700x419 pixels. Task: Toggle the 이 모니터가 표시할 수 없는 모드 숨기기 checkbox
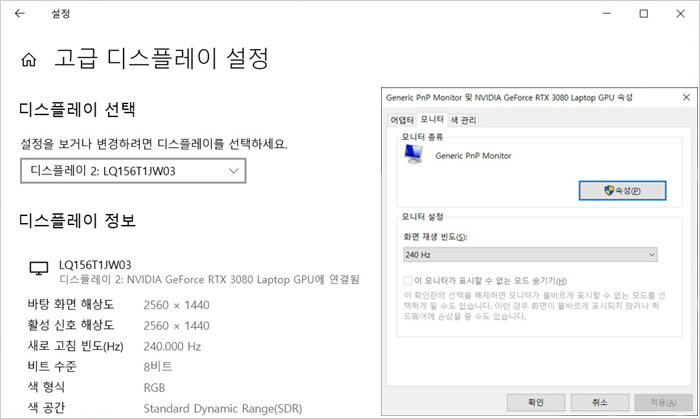tap(407, 281)
